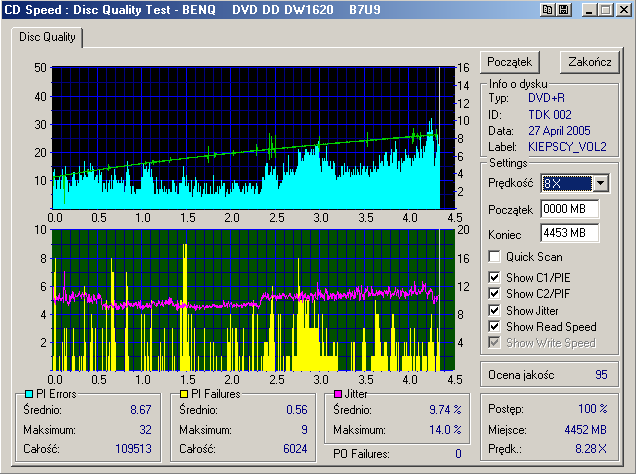Maximize the CD Speed window

[606, 10]
